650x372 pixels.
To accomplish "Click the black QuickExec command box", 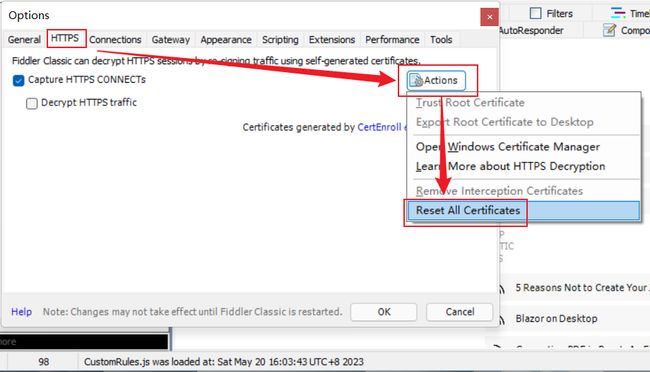I will click(84, 342).
